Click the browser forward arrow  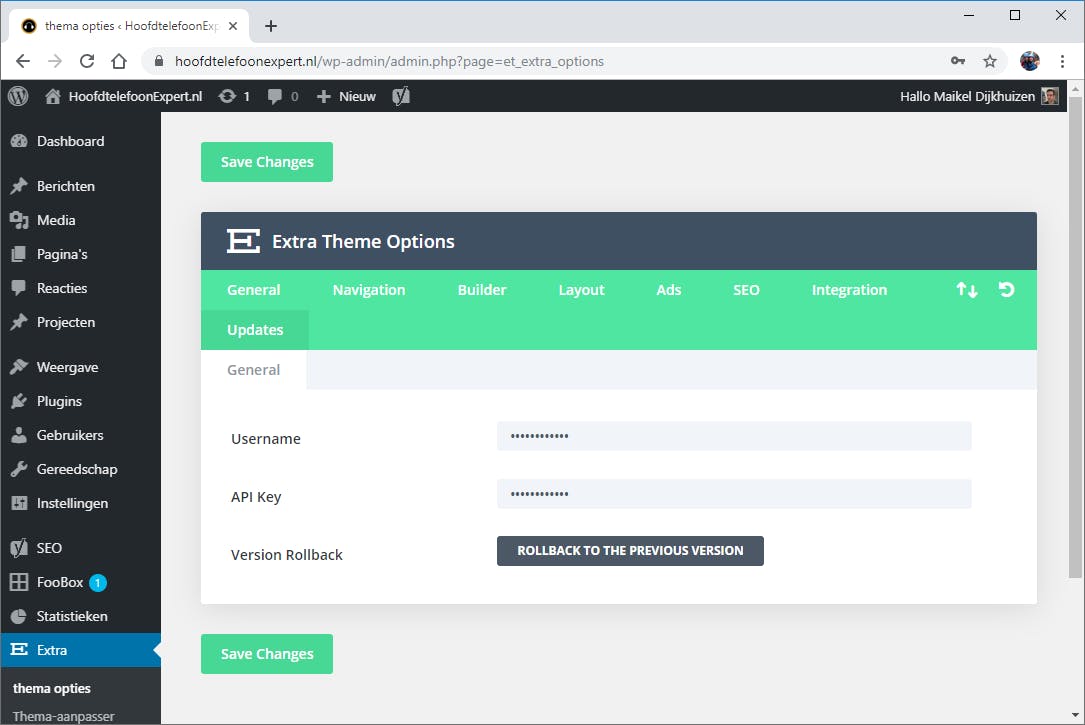pyautogui.click(x=55, y=61)
